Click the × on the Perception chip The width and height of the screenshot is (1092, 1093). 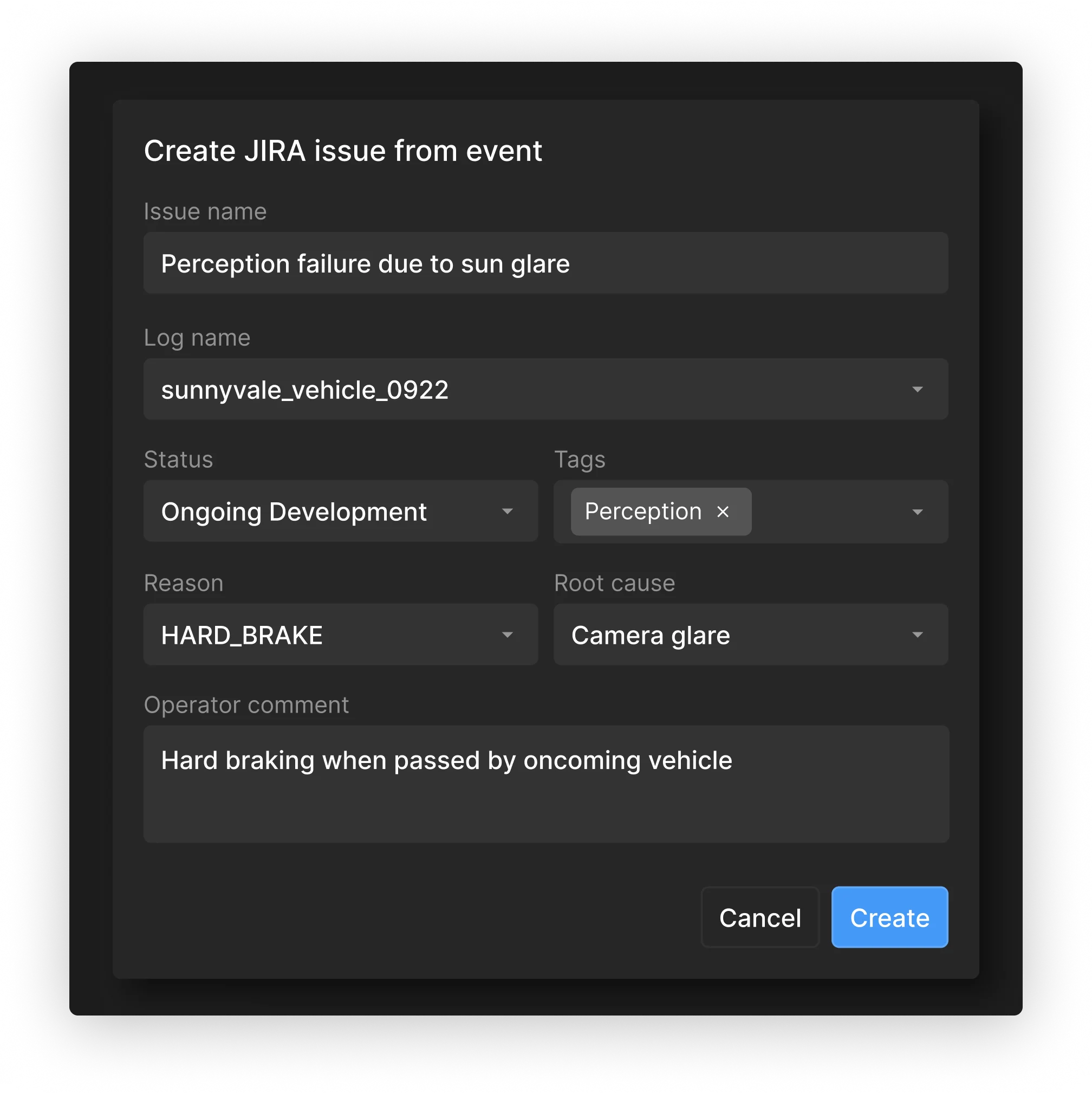tap(724, 512)
